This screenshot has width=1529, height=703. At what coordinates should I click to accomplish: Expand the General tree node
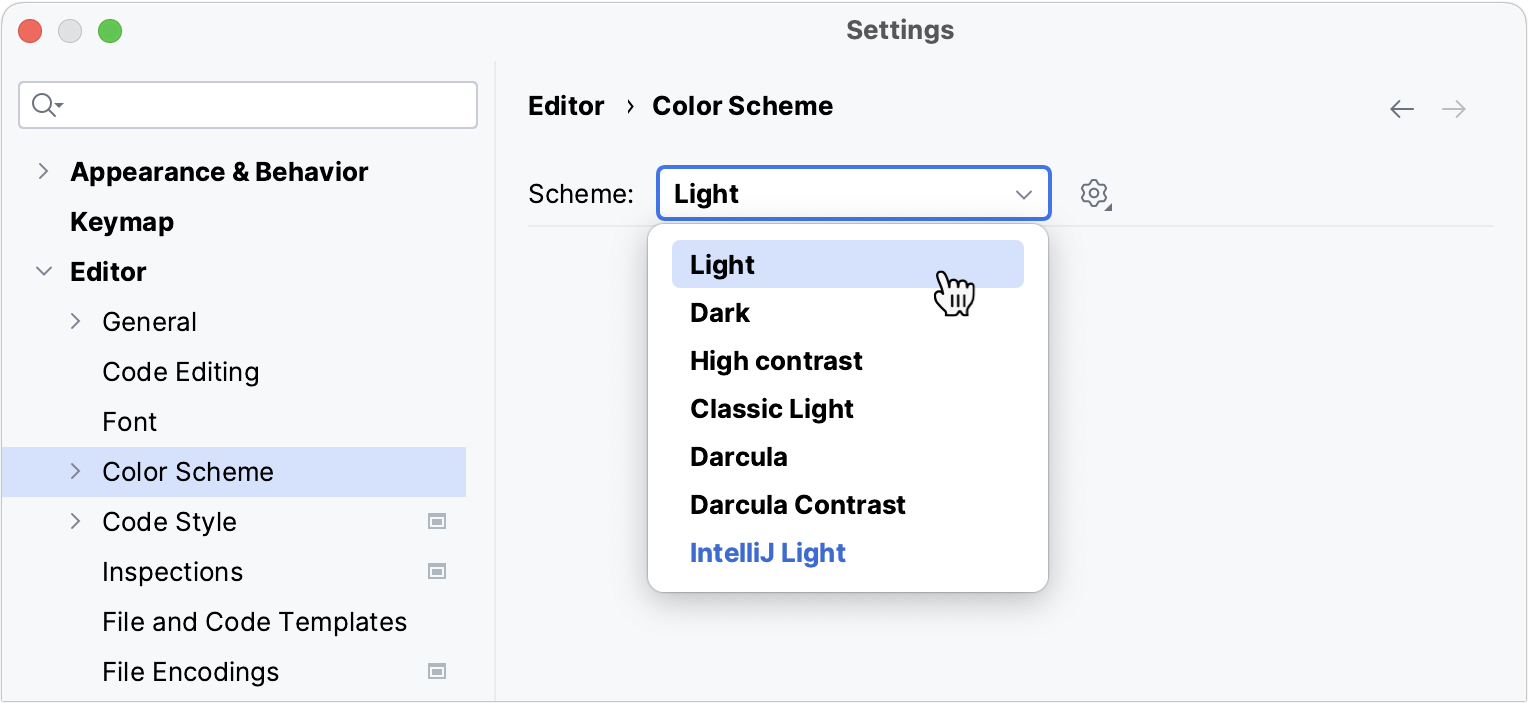point(76,321)
